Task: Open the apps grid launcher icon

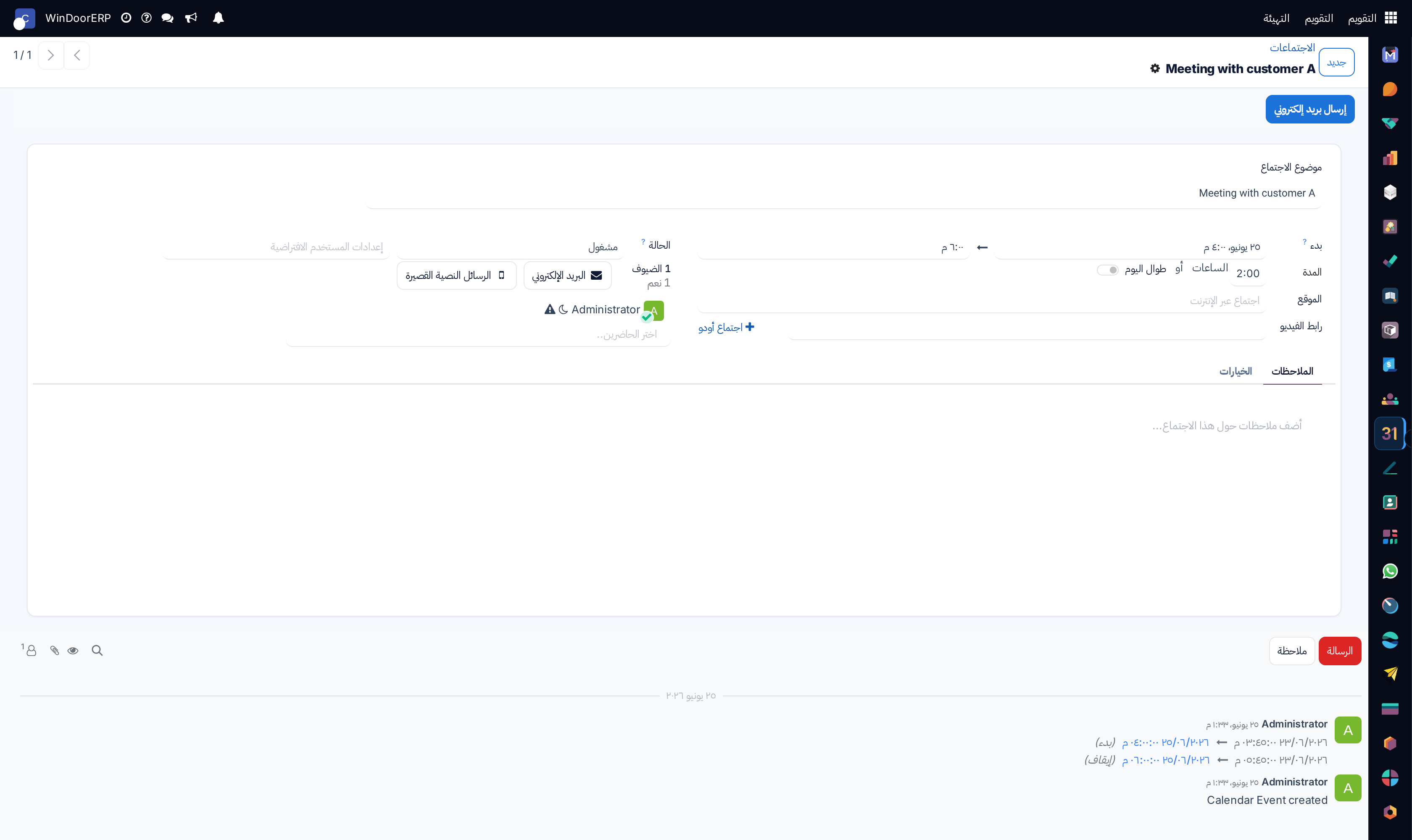Action: [1391, 18]
